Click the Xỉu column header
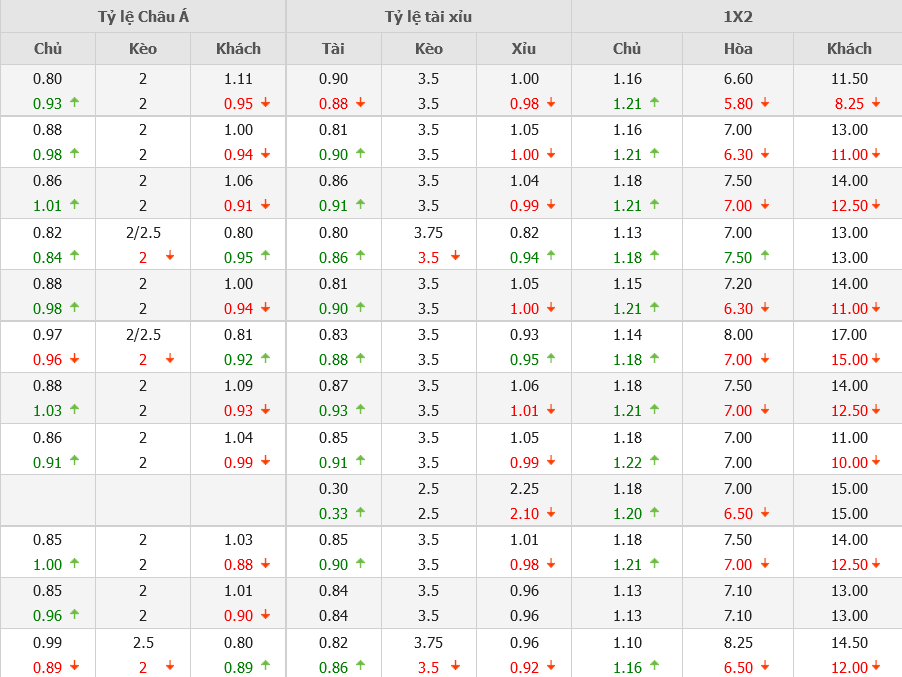Viewport: 902px width, 677px height. 523,48
